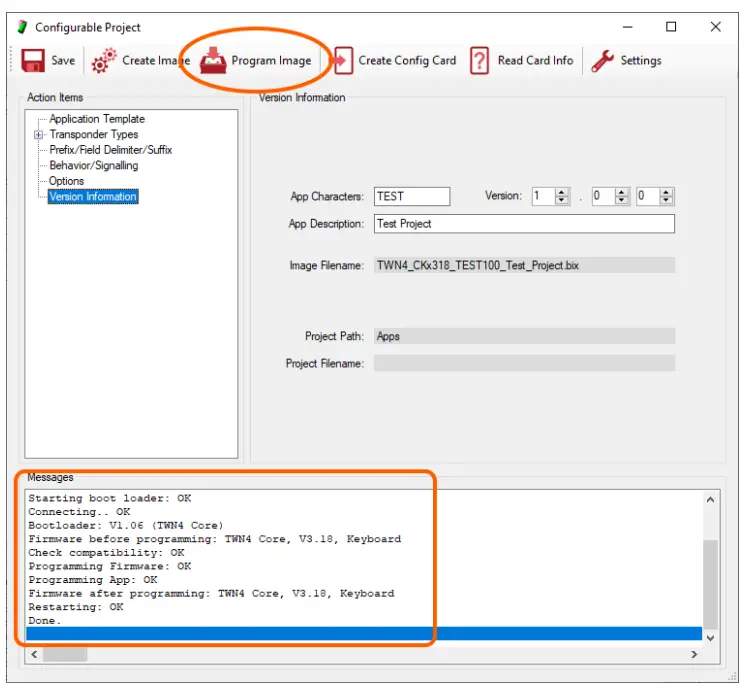Select Prefix/Field Delimiter/Suffix item
745x692 pixels.
point(111,150)
